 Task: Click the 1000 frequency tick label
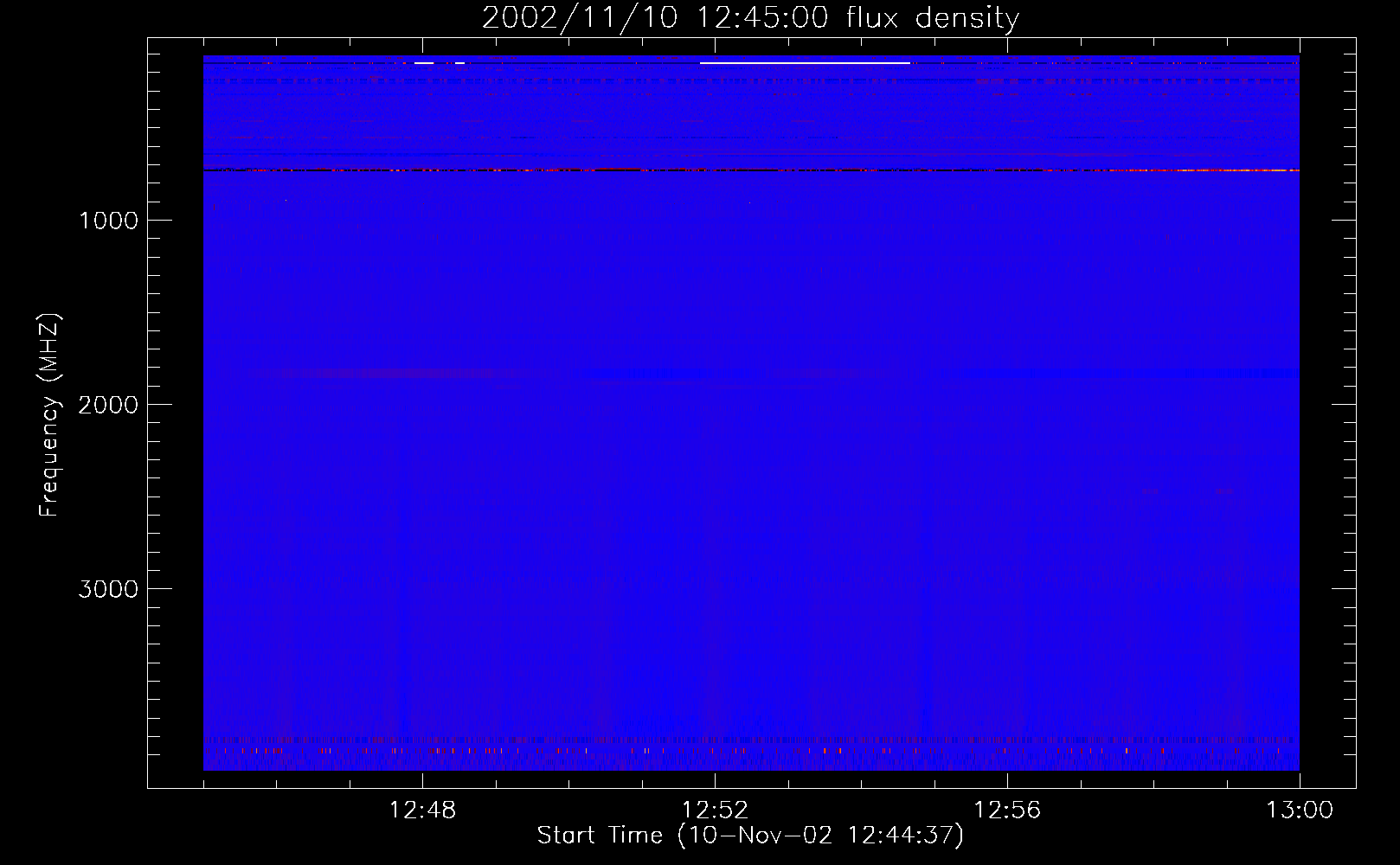[108, 221]
